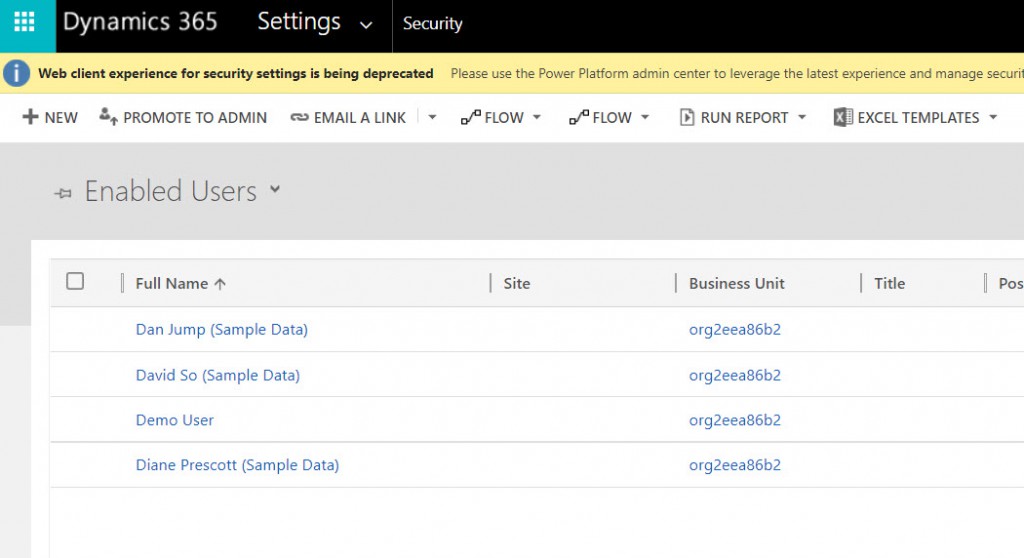Viewport: 1024px width, 558px height.
Task: Open the EXCEL TEMPLATES menu label
Action: pos(918,118)
